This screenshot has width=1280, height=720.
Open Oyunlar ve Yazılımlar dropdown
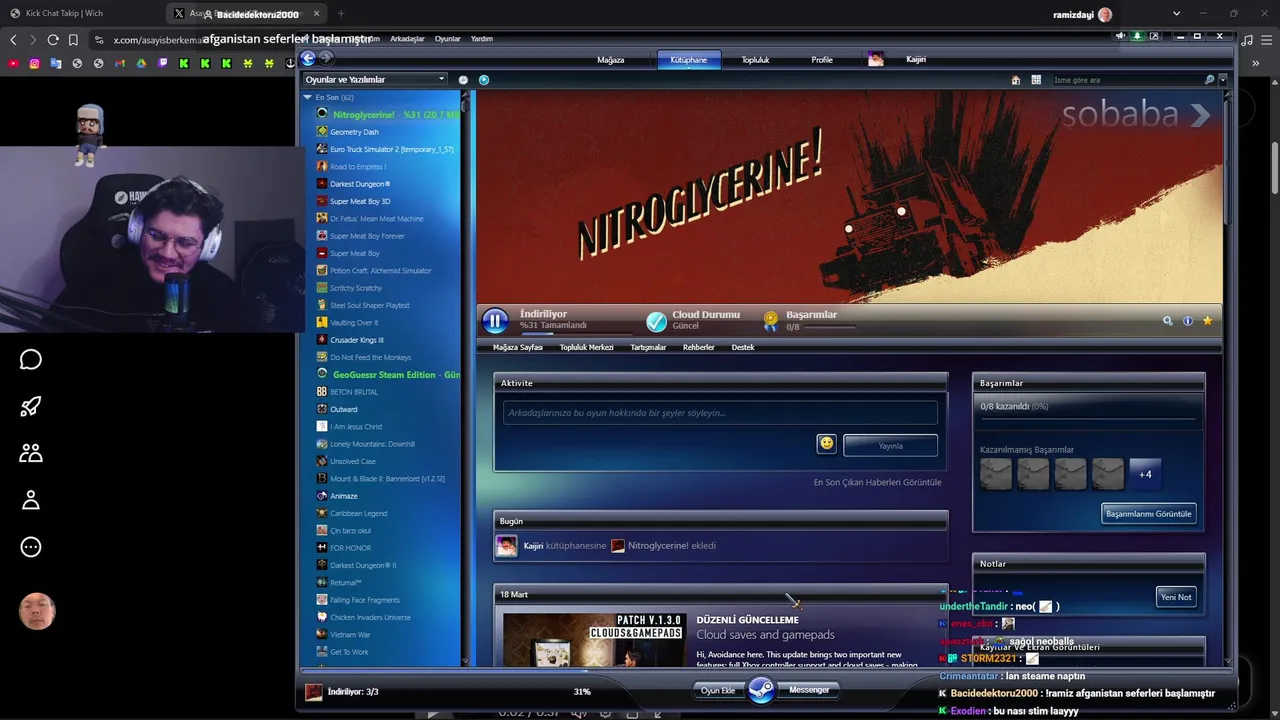click(375, 80)
